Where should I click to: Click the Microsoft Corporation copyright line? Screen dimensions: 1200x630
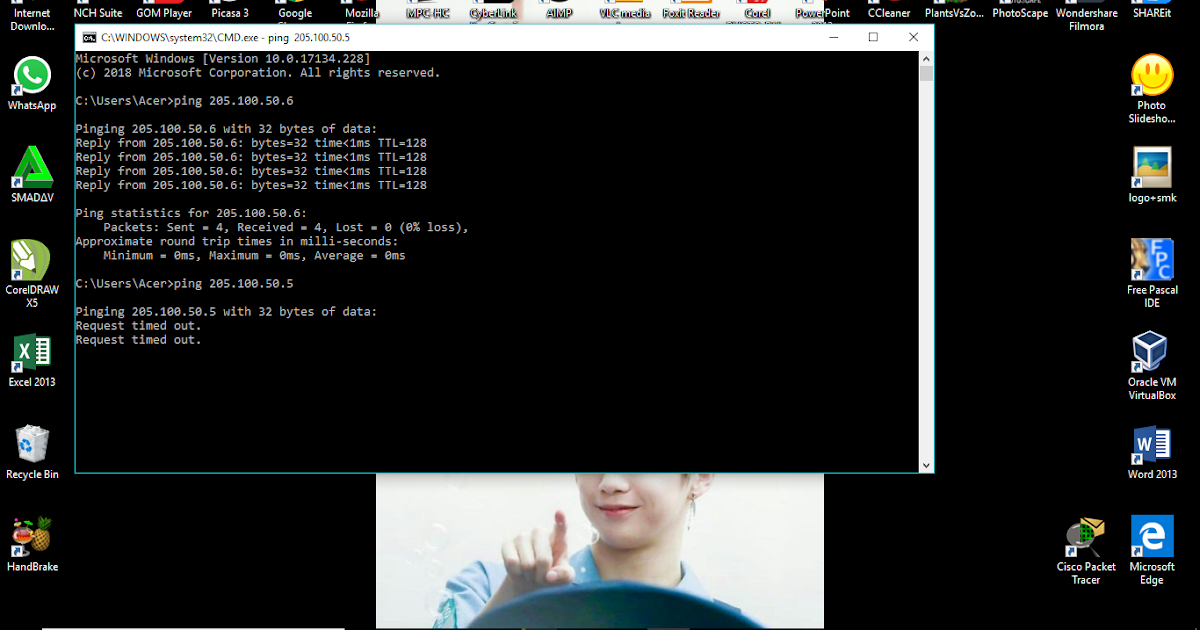pyautogui.click(x=258, y=73)
